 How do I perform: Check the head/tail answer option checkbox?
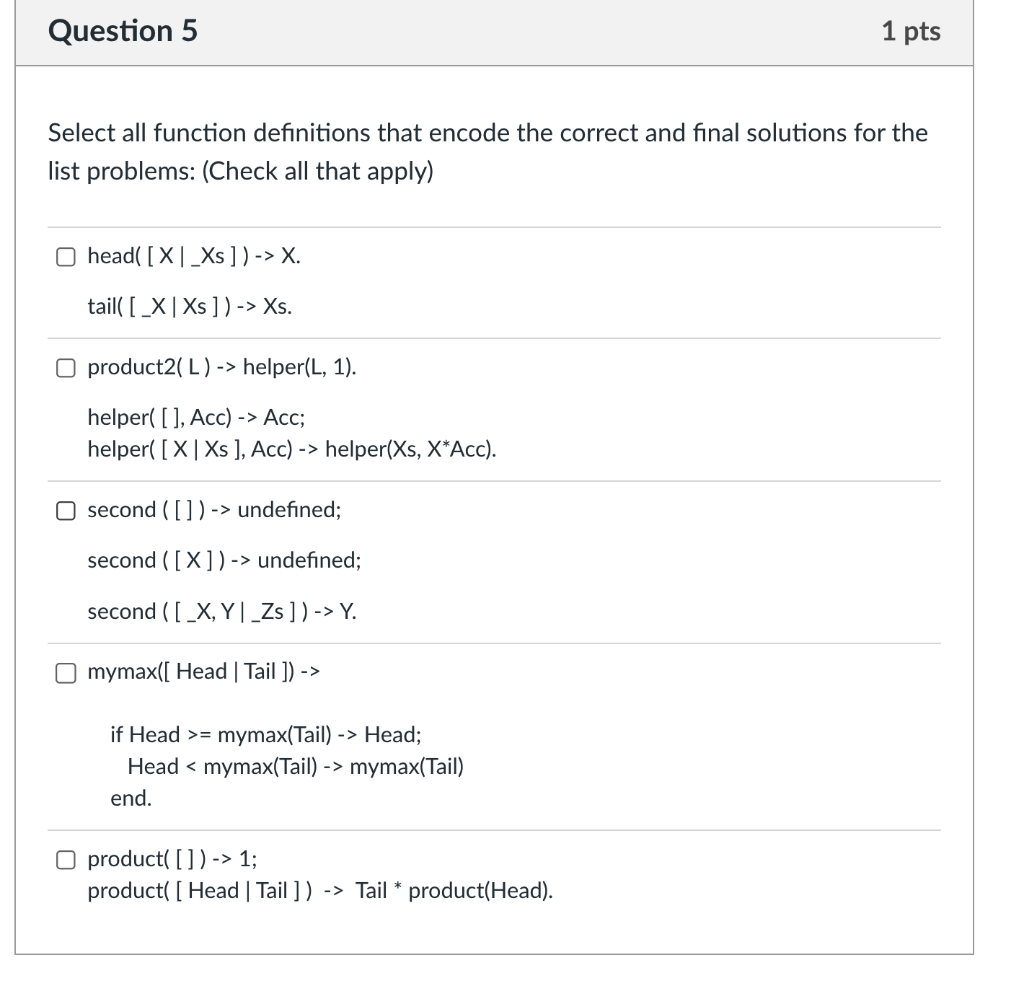(x=66, y=257)
